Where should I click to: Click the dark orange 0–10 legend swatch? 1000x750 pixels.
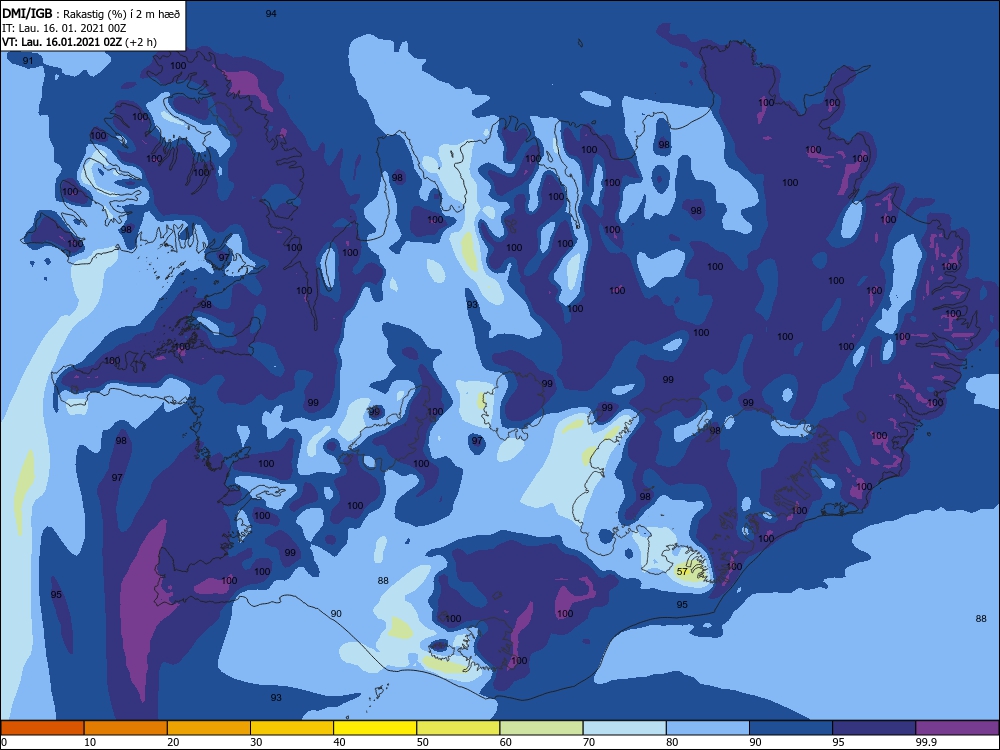click(x=42, y=728)
